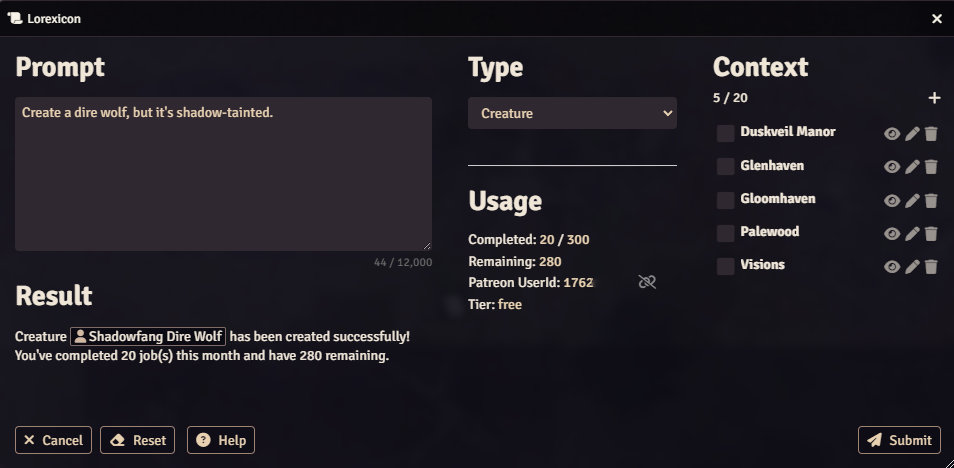
Task: Delete the Duskveil Manor context entry
Action: pos(931,134)
